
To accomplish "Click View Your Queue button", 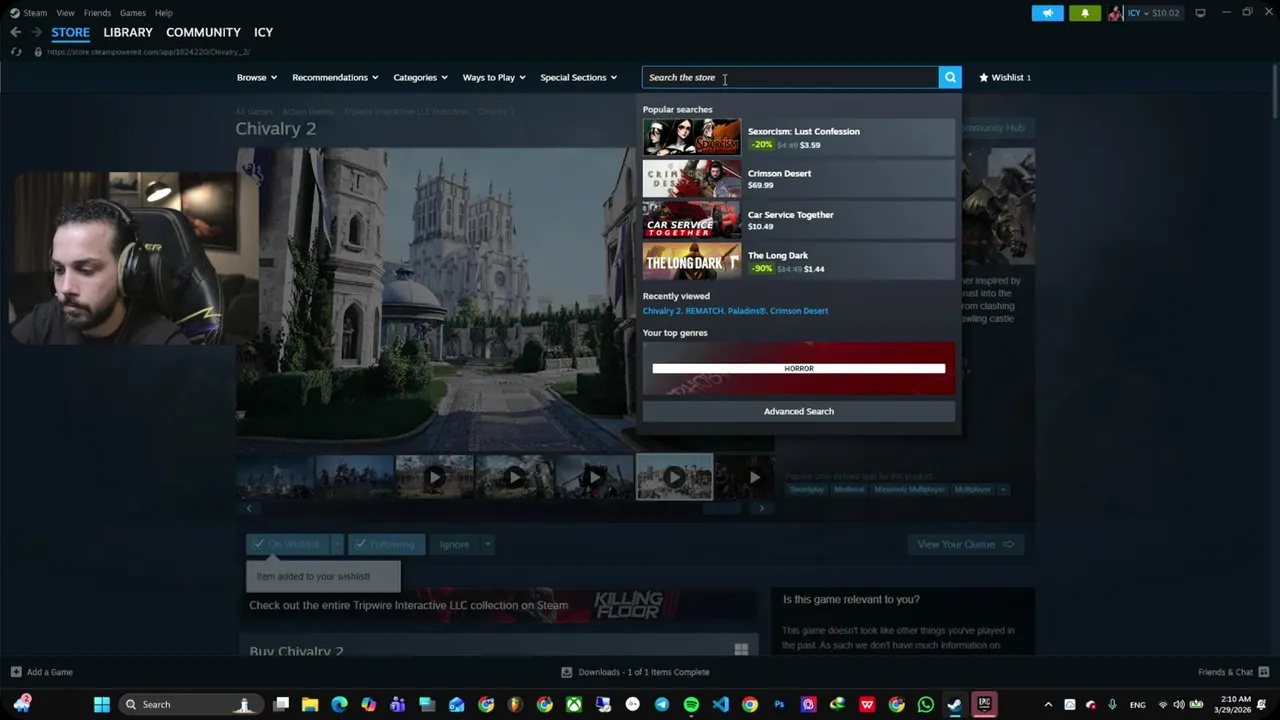I will (x=965, y=544).
